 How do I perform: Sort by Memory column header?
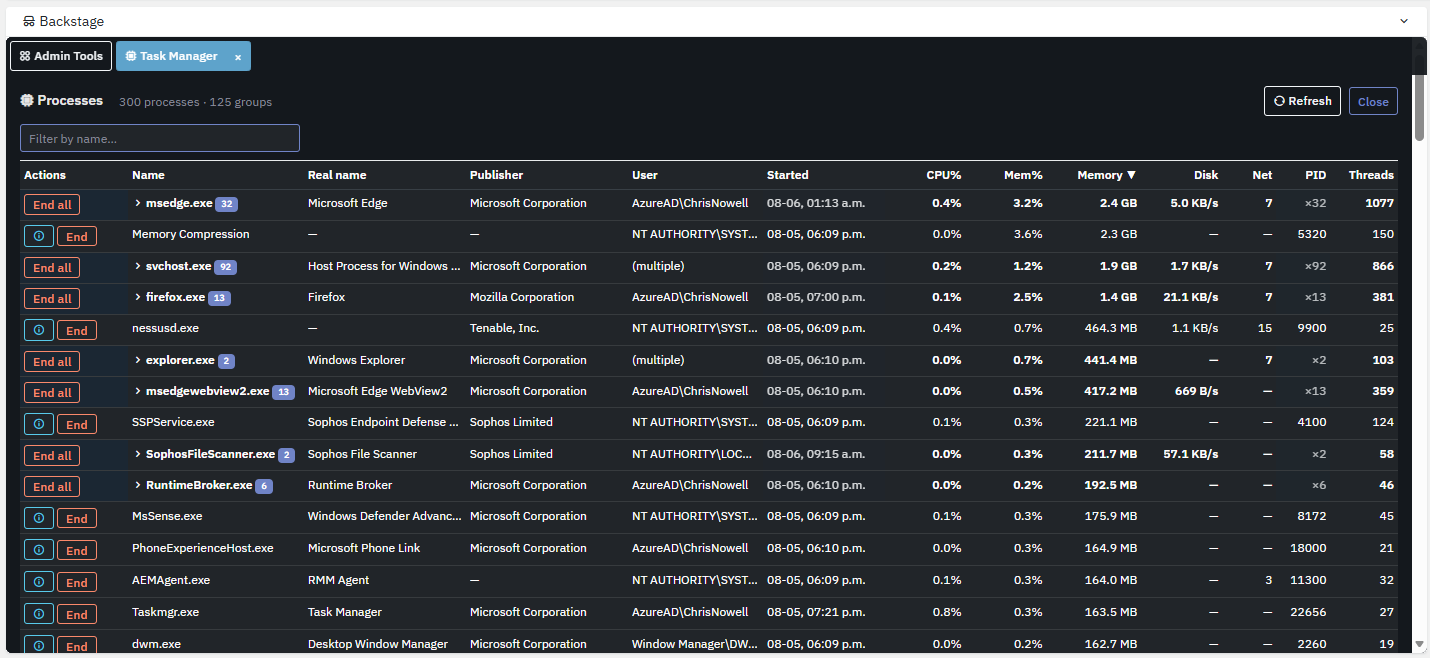click(x=1106, y=175)
